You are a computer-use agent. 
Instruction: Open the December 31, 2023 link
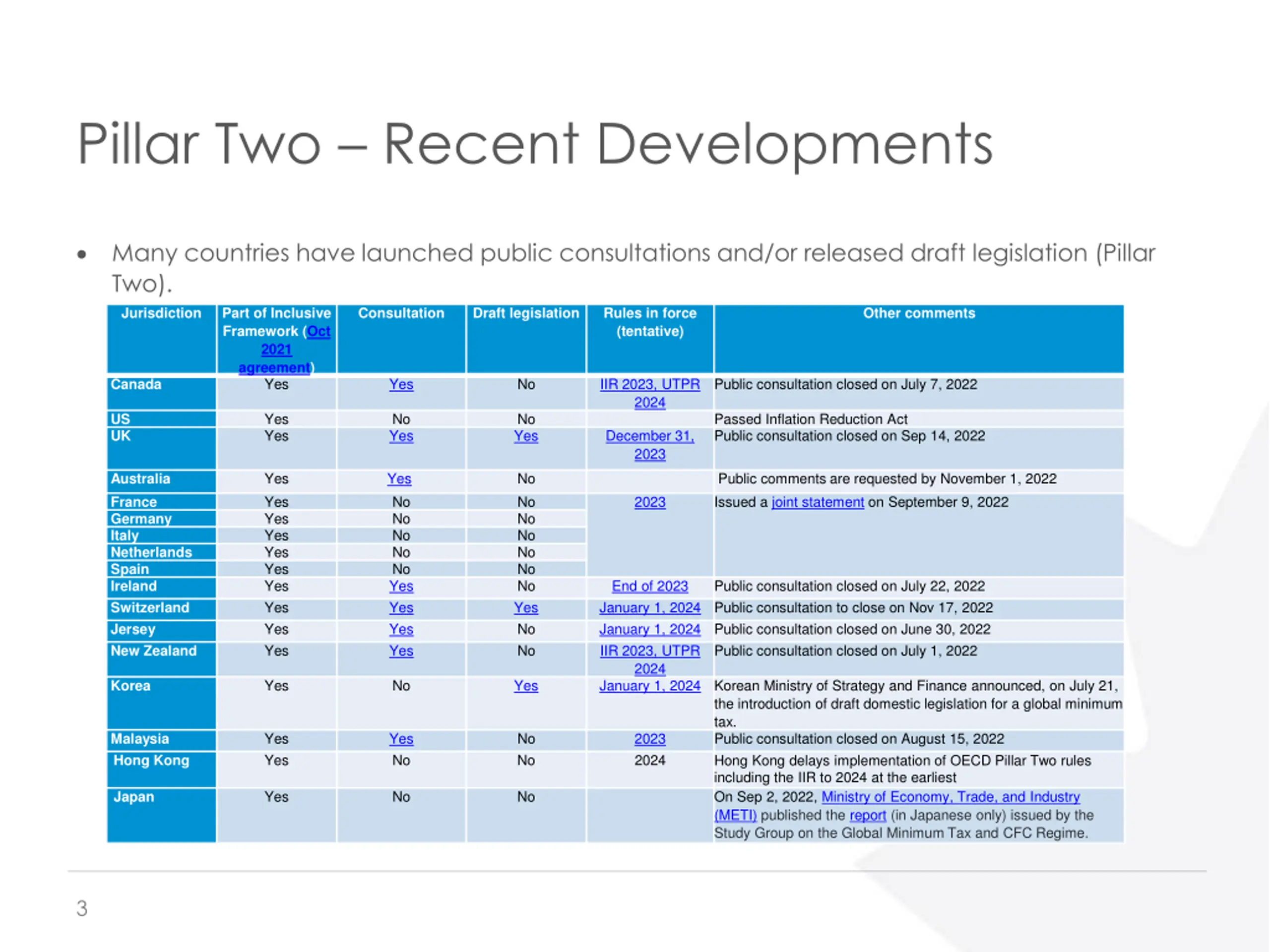tap(649, 445)
